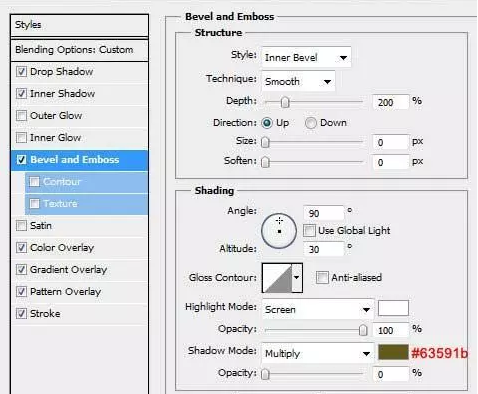Click the Gloss Contour curve thumbnail
Viewport: 478px width, 394px height.
click(x=277, y=278)
